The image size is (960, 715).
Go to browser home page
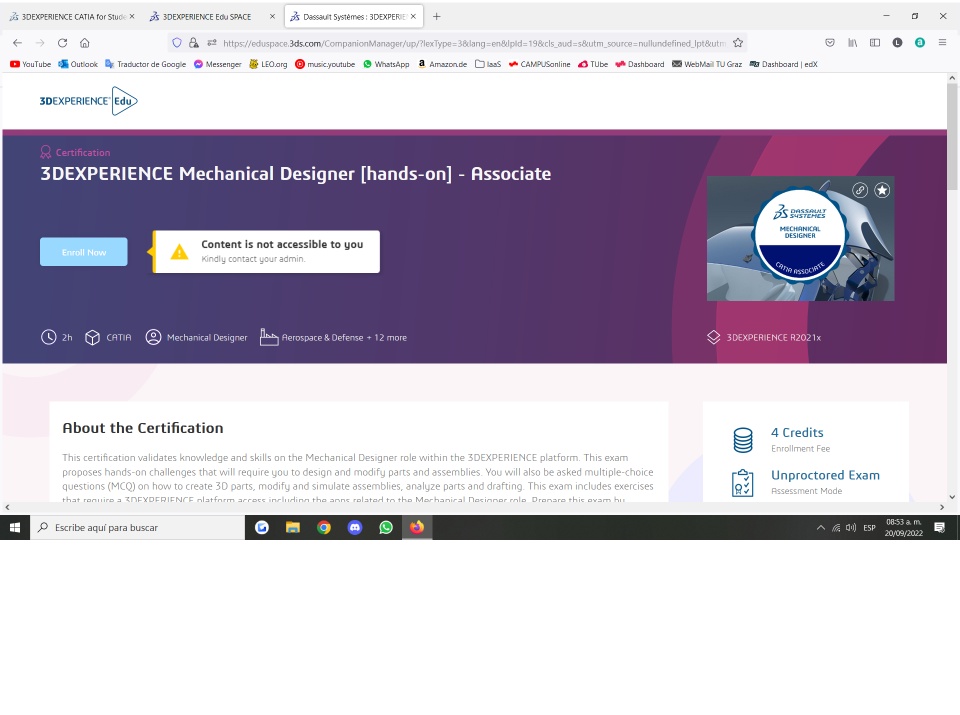coord(84,43)
